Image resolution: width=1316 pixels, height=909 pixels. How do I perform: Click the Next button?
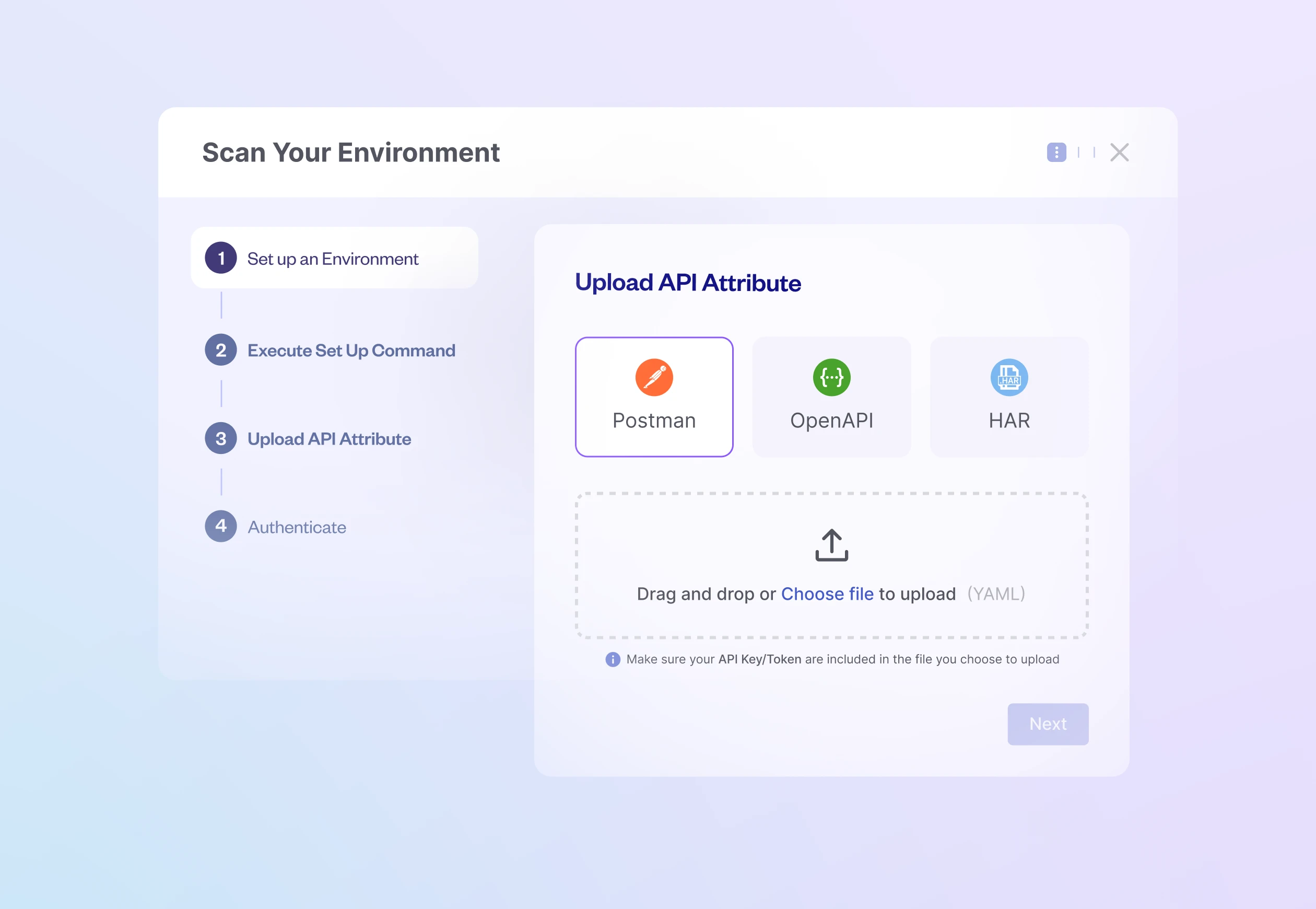coord(1048,724)
